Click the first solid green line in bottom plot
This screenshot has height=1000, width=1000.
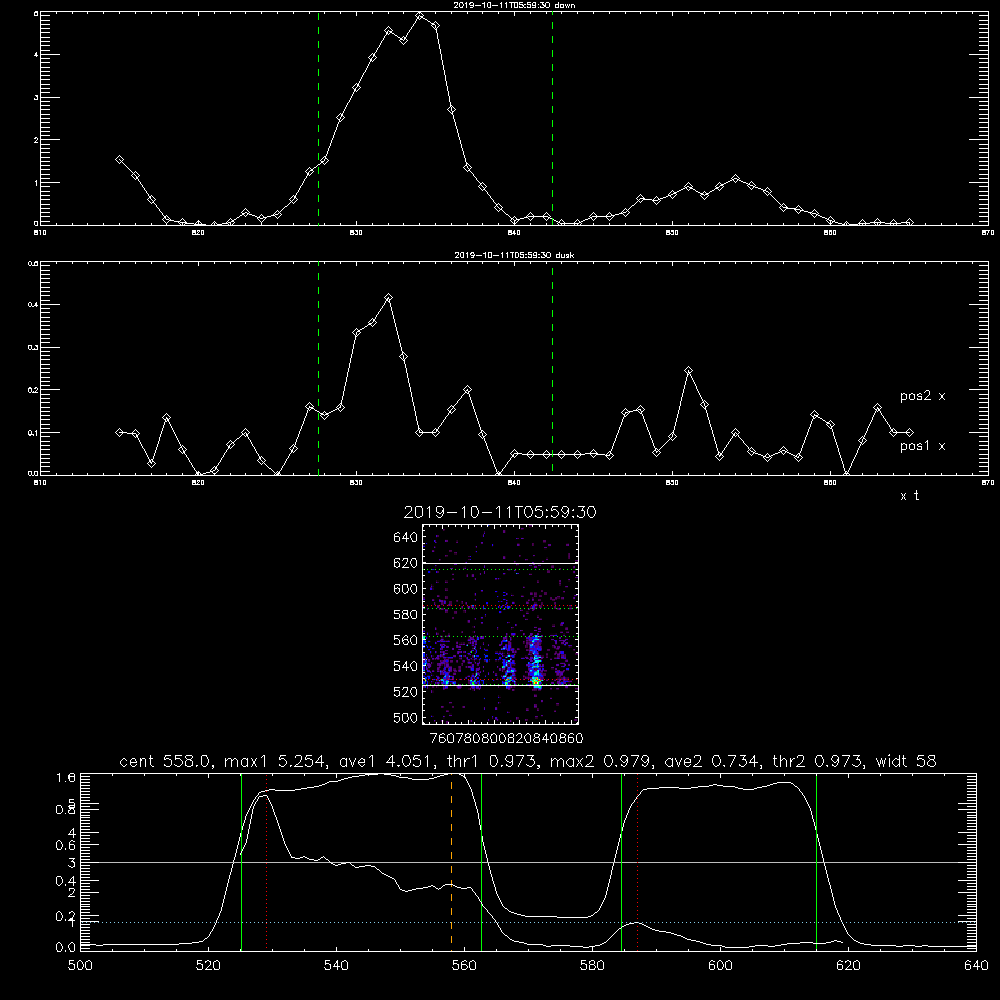242,861
